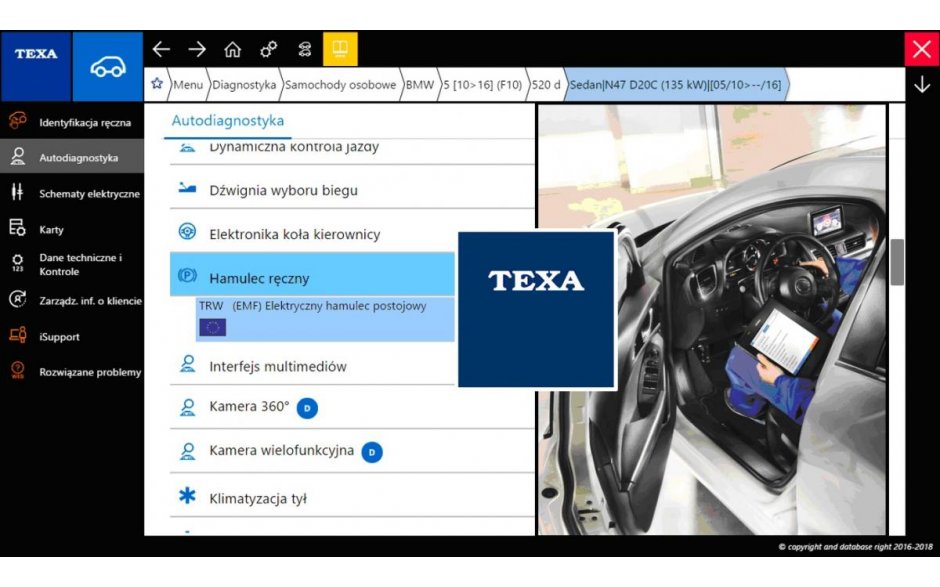Select Dynamiczna kontrola jazdy system

pyautogui.click(x=352, y=150)
